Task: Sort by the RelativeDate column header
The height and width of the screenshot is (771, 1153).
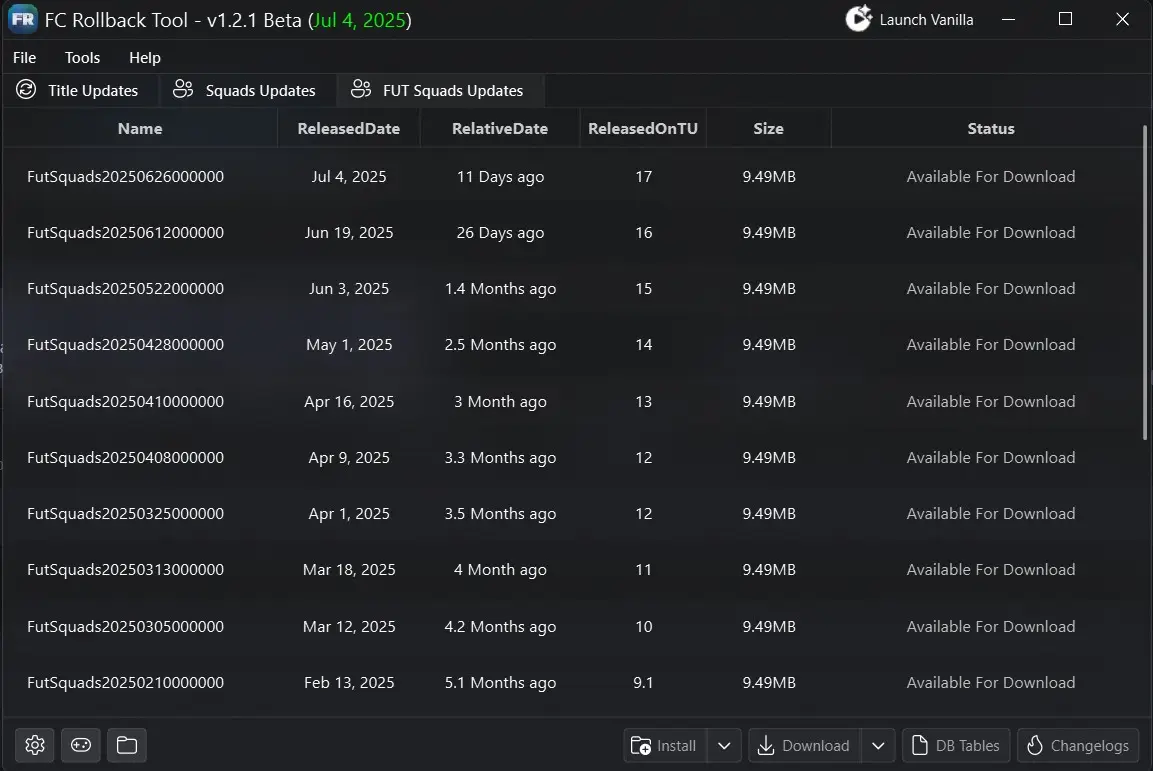Action: point(500,129)
